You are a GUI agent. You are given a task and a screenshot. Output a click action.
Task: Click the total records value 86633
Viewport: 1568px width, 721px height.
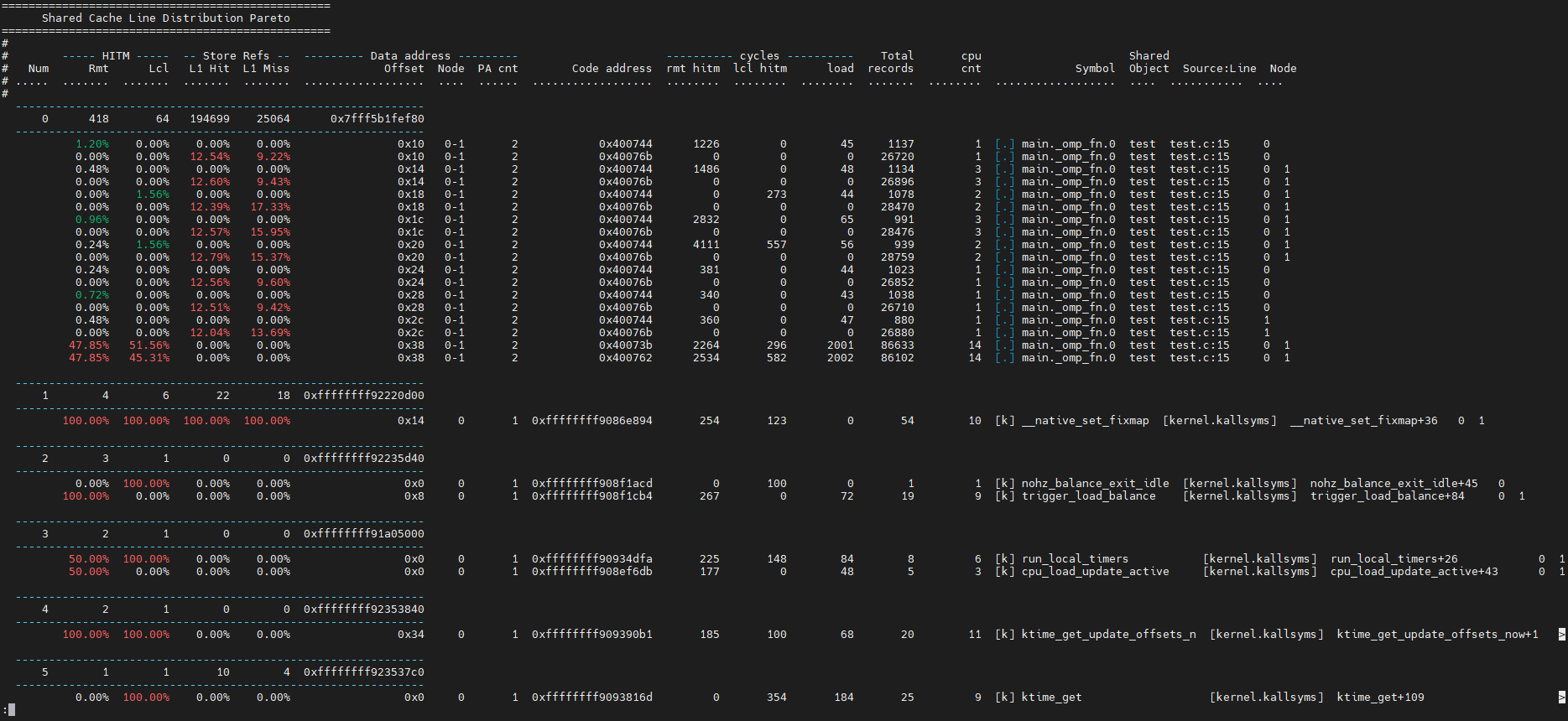898,345
